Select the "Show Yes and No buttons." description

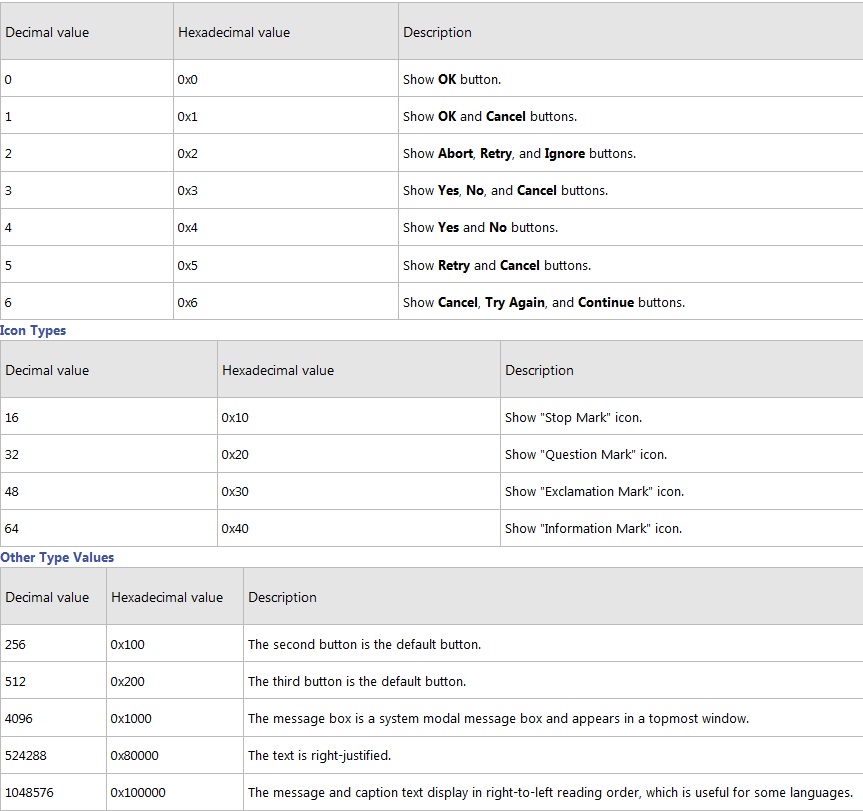(x=480, y=228)
